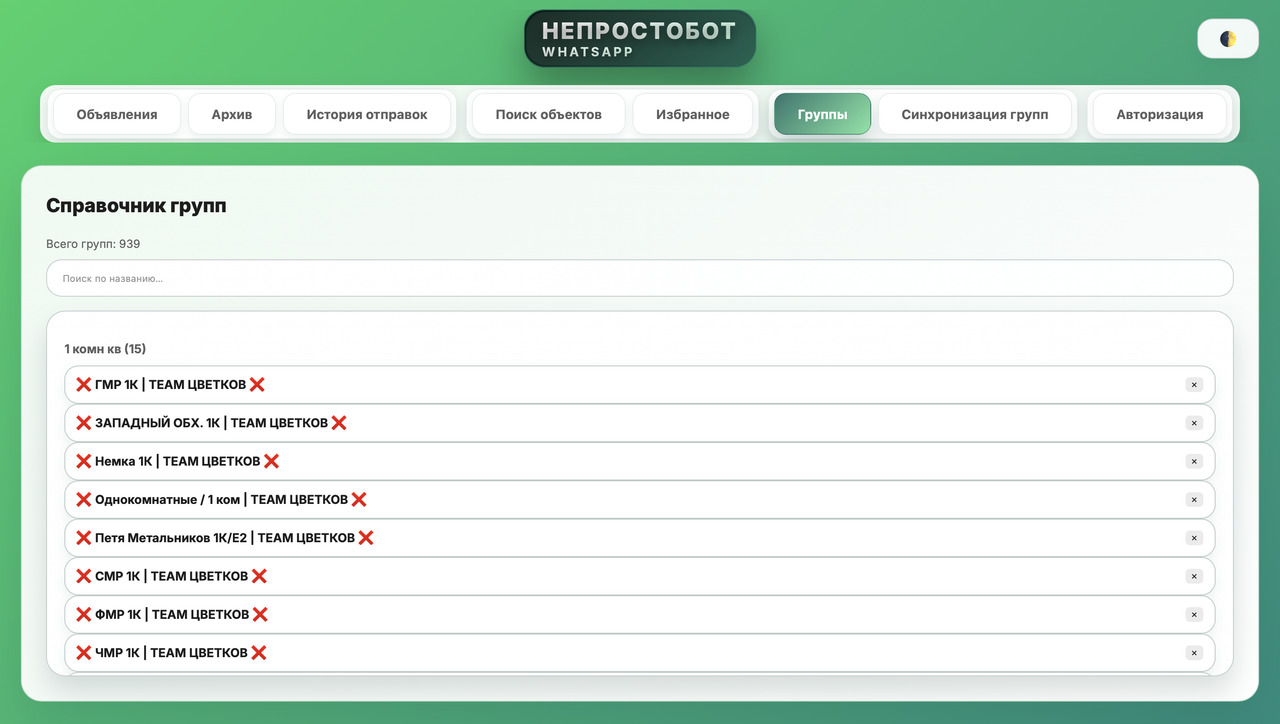The height and width of the screenshot is (724, 1280).
Task: Select the Немка 1К | TEAM ЦВЕТКОВ row
Action: pyautogui.click(x=640, y=461)
